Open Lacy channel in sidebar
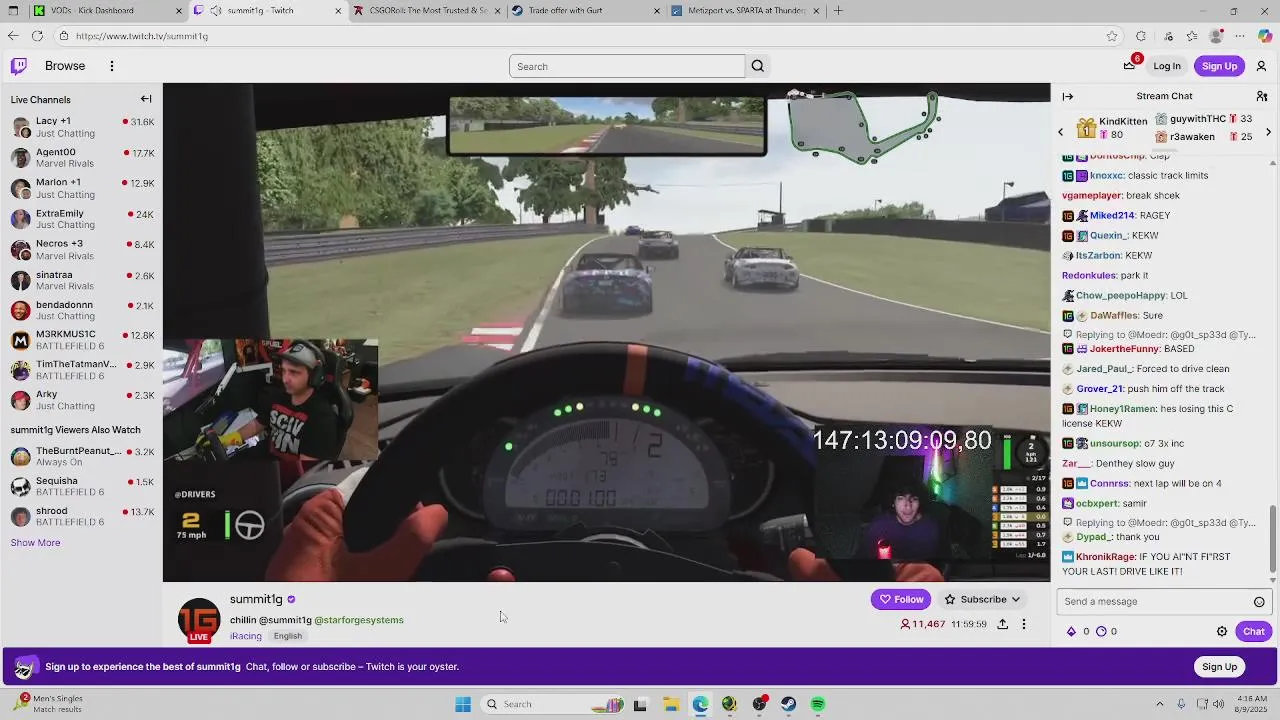 pos(82,127)
